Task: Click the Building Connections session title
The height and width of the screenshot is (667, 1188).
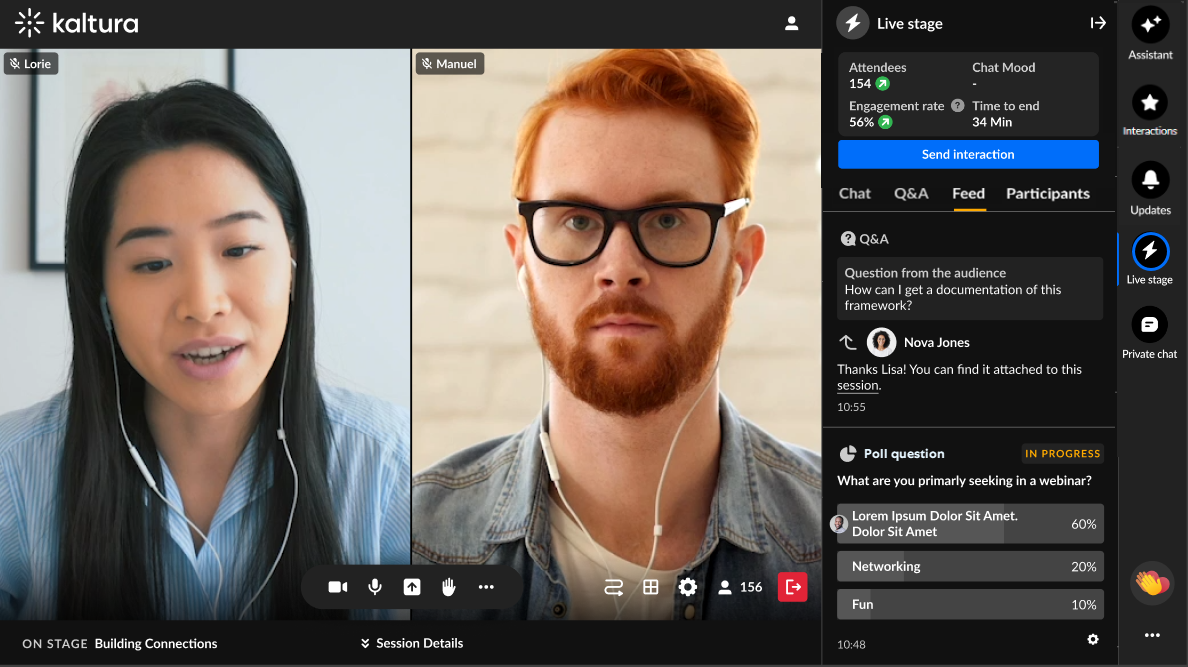Action: [156, 644]
